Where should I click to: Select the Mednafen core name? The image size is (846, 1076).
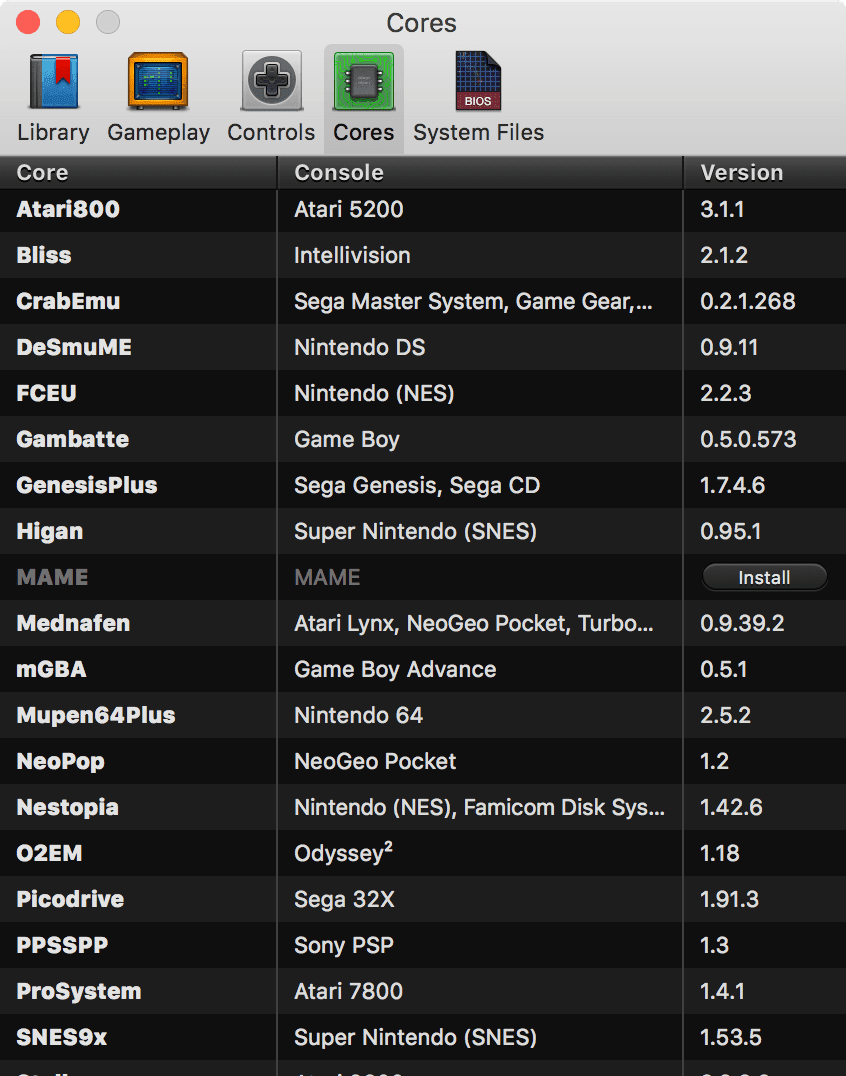(x=73, y=623)
